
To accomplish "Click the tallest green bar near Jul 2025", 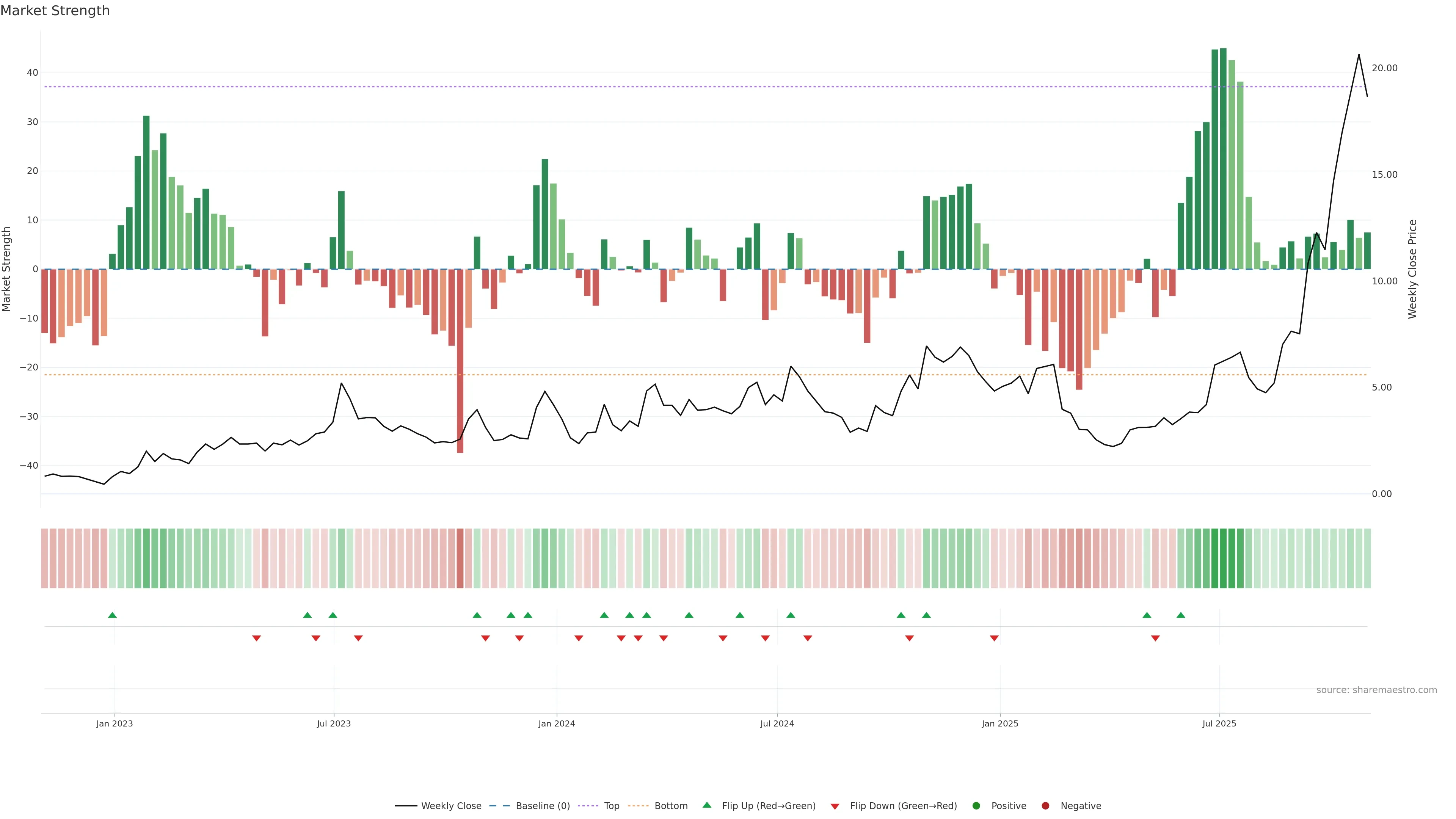I will [1223, 158].
